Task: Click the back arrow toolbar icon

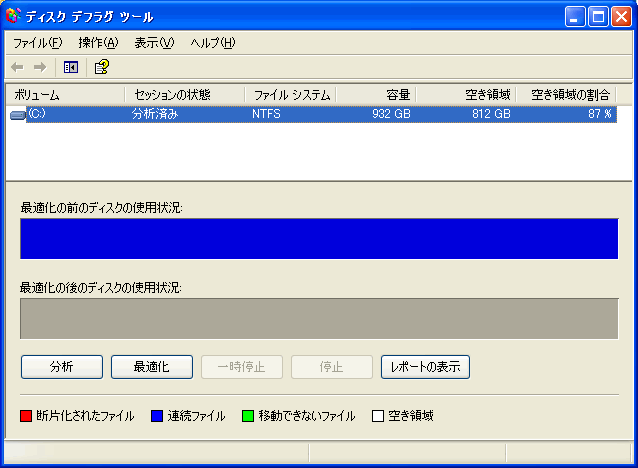Action: click(17, 67)
